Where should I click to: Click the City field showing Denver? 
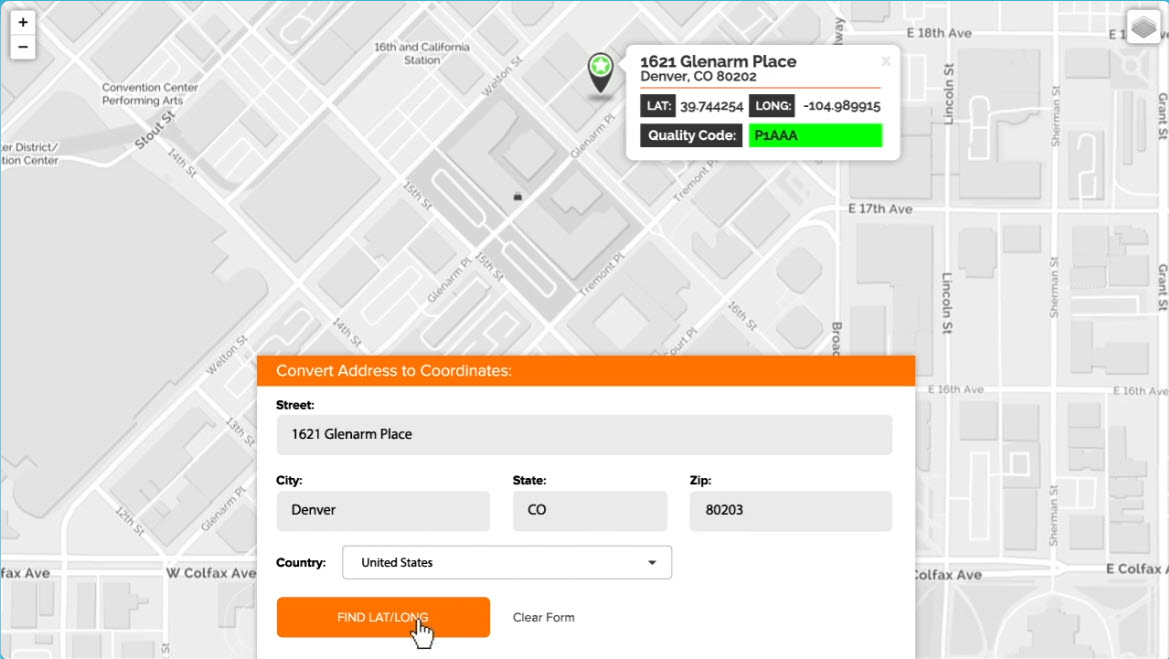382,510
